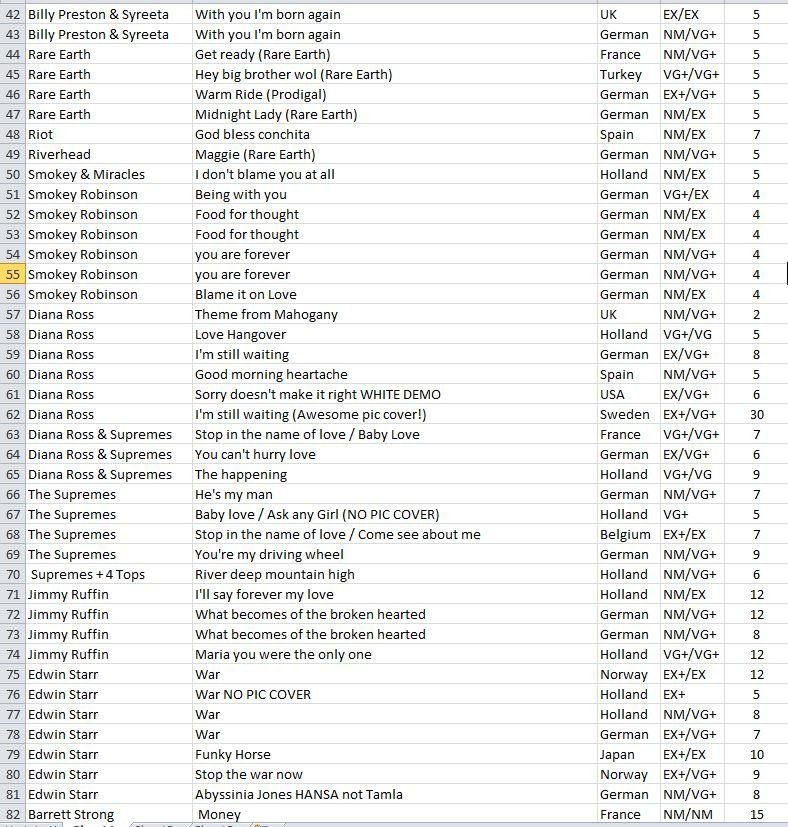Select the 'EX/EX' condition cell in row 42

693,14
